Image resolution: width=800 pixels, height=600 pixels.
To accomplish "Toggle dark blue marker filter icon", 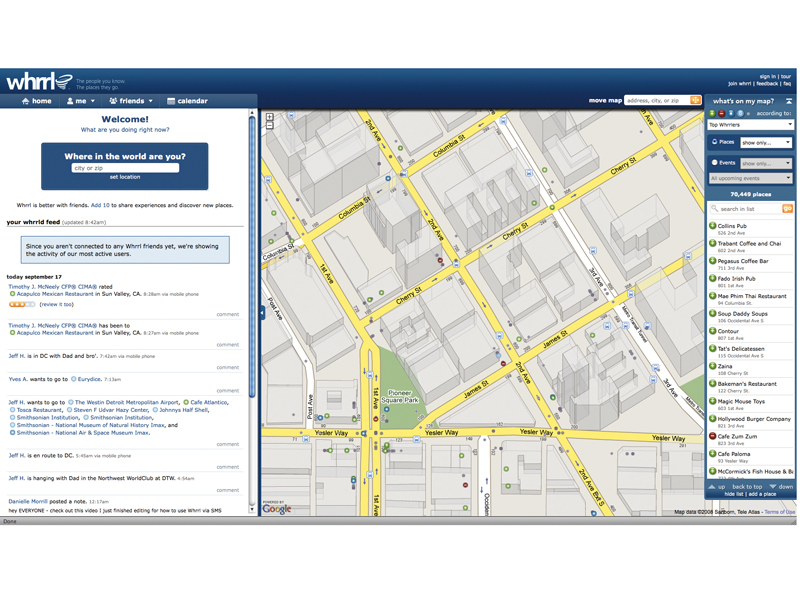I will [x=731, y=113].
